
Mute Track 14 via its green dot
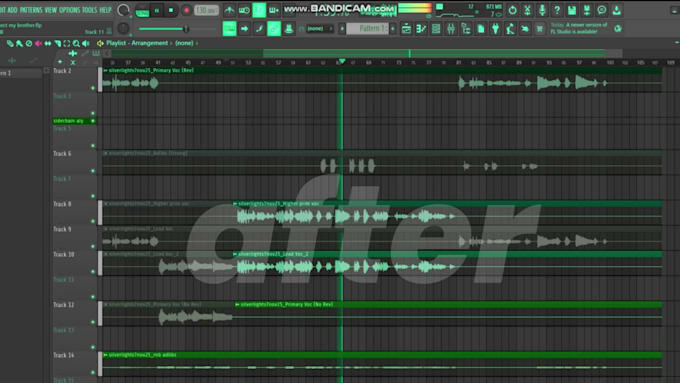[x=93, y=372]
